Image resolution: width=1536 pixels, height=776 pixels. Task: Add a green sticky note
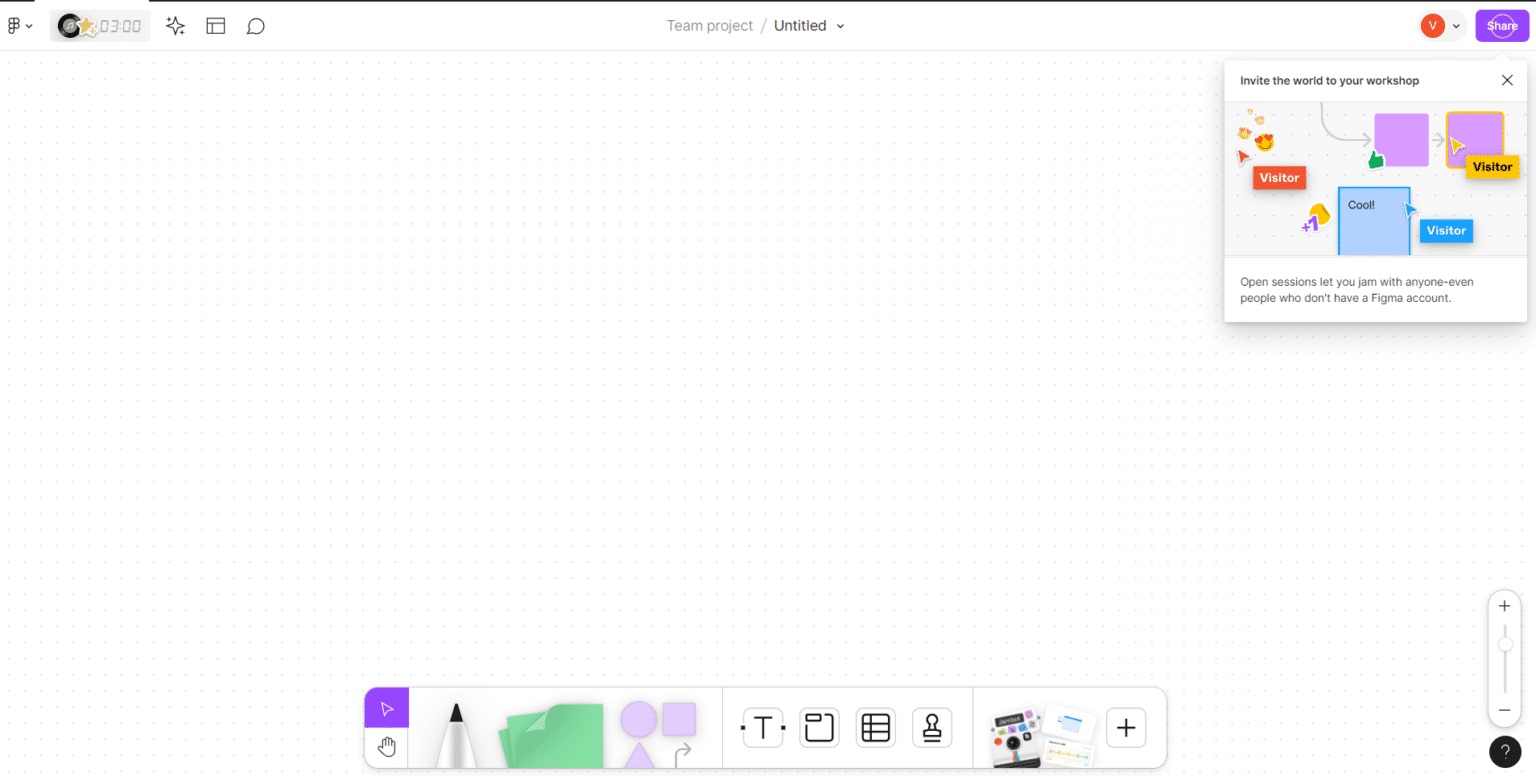click(x=553, y=735)
